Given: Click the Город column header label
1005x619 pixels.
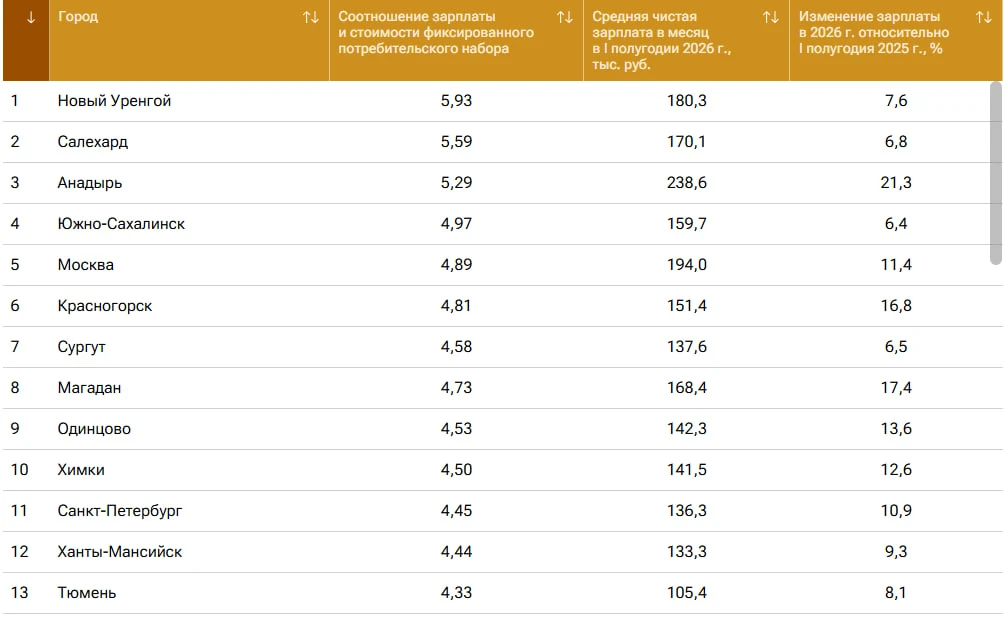Looking at the screenshot, I should pyautogui.click(x=78, y=17).
